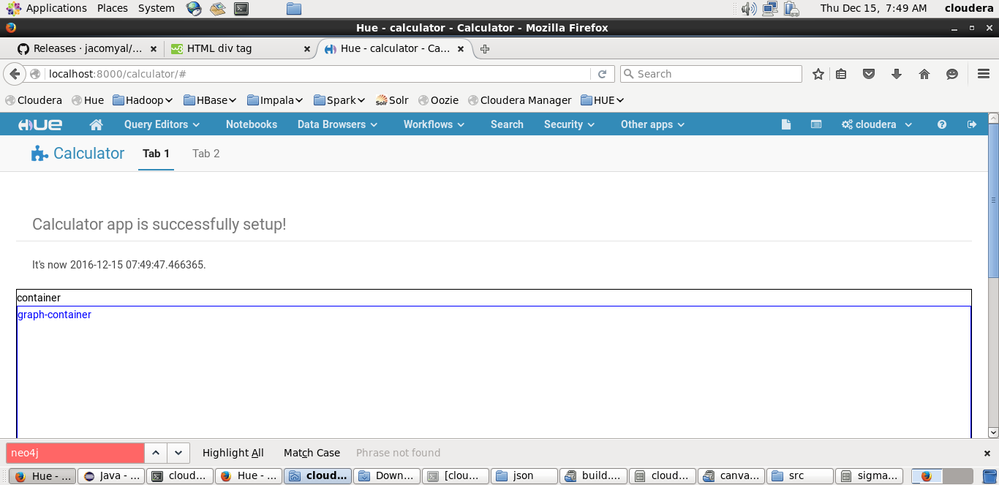Close the find bar

click(x=987, y=453)
